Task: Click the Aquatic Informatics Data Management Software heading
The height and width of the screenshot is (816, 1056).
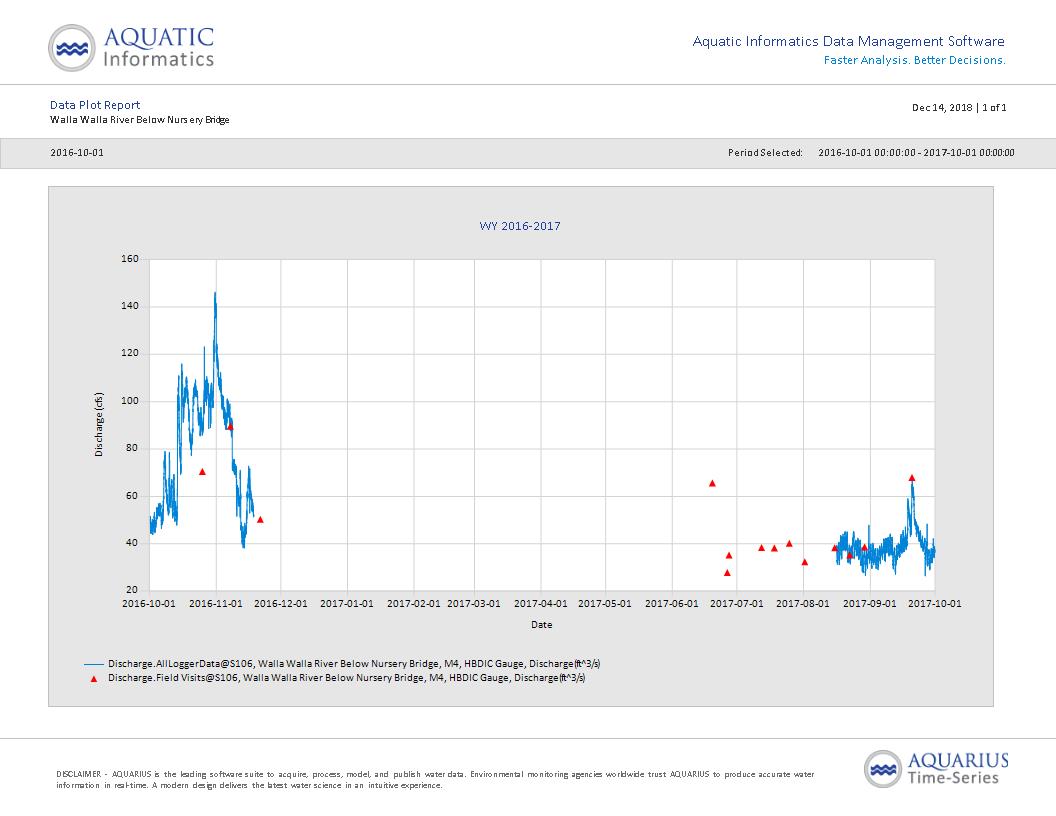Action: pyautogui.click(x=849, y=42)
